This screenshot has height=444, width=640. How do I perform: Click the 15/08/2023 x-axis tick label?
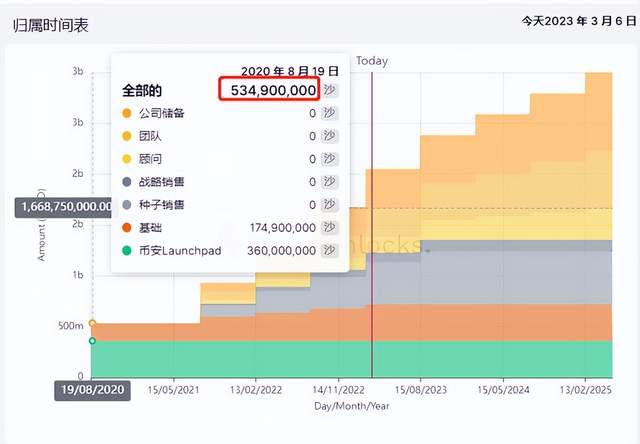point(421,388)
